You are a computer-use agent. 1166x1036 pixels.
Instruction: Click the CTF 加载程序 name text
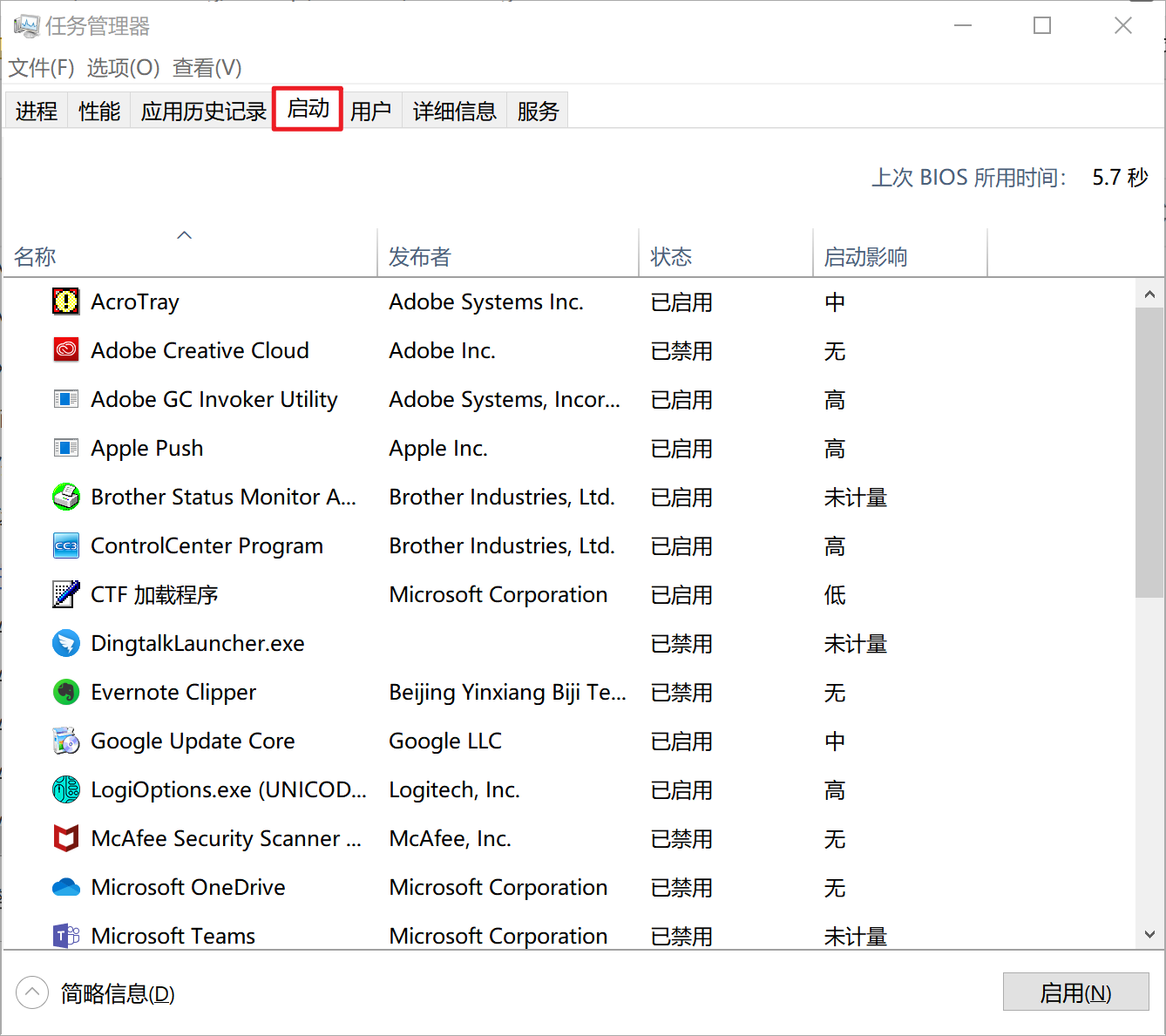click(154, 594)
